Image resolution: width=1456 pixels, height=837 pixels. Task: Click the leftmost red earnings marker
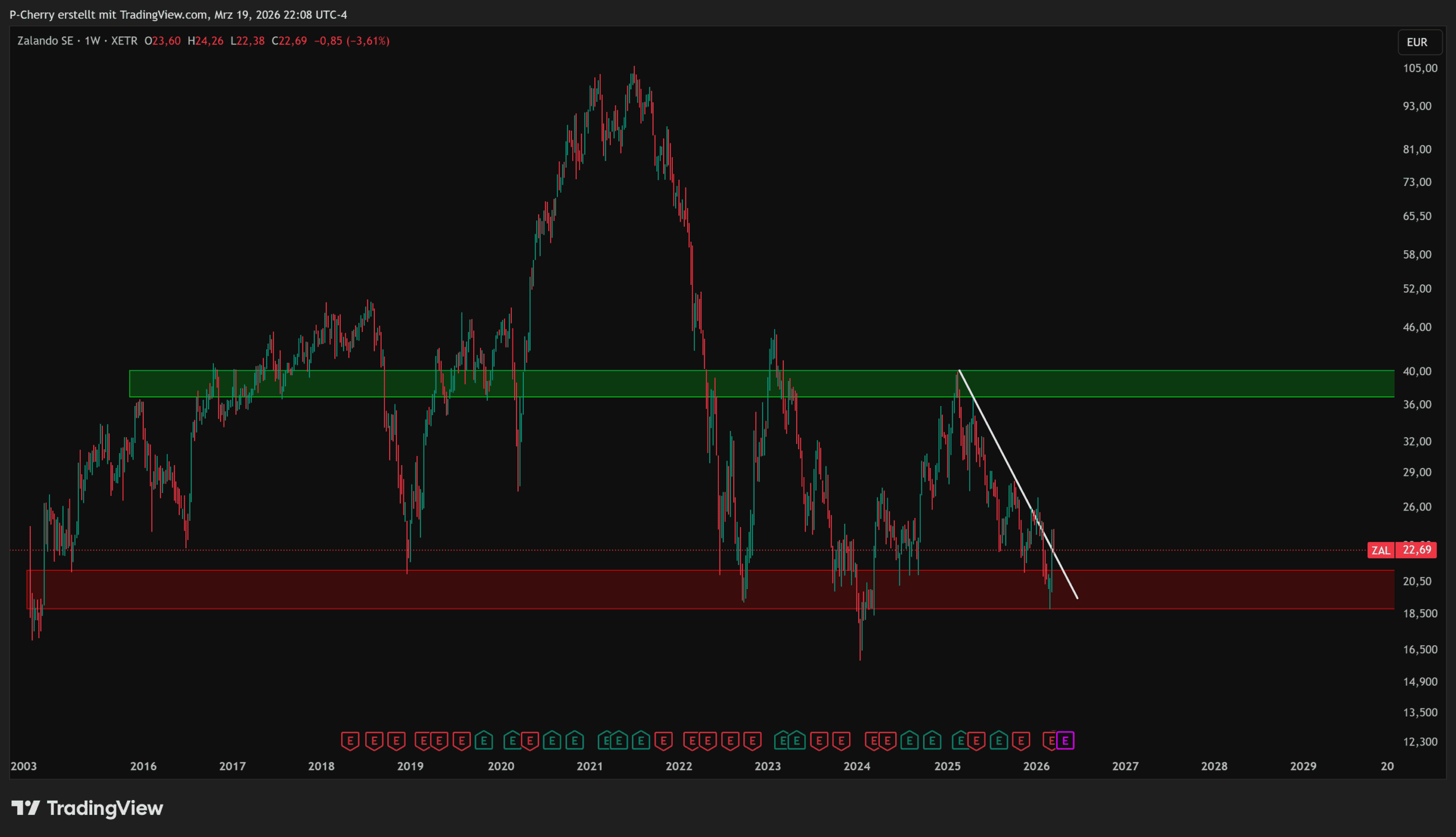350,740
